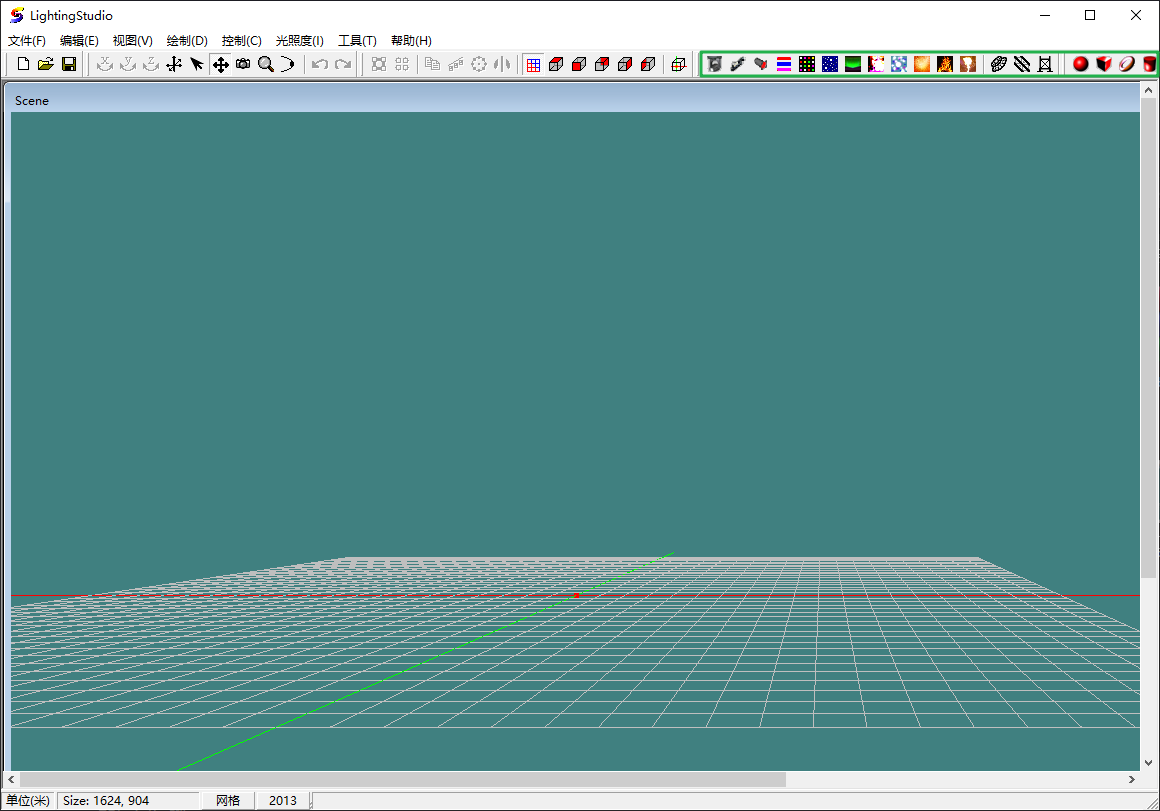Select the horizontal color stripes icon
Image resolution: width=1160 pixels, height=811 pixels.
pos(784,64)
